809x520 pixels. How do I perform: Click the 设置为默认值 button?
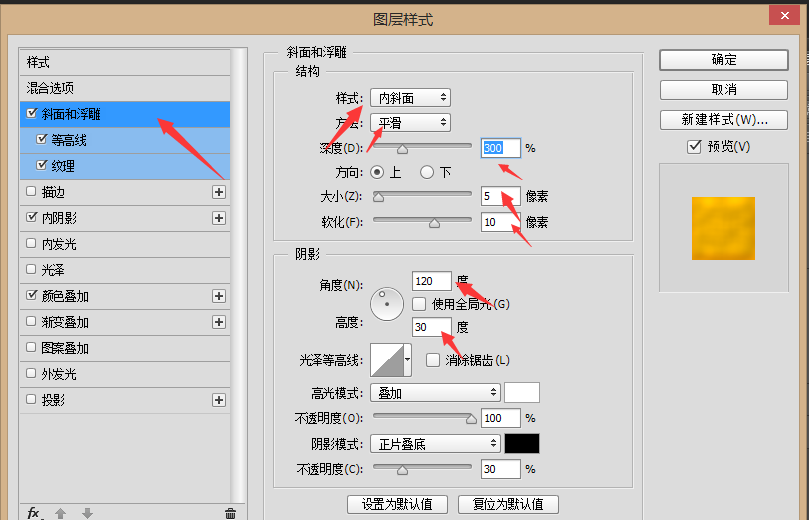397,504
